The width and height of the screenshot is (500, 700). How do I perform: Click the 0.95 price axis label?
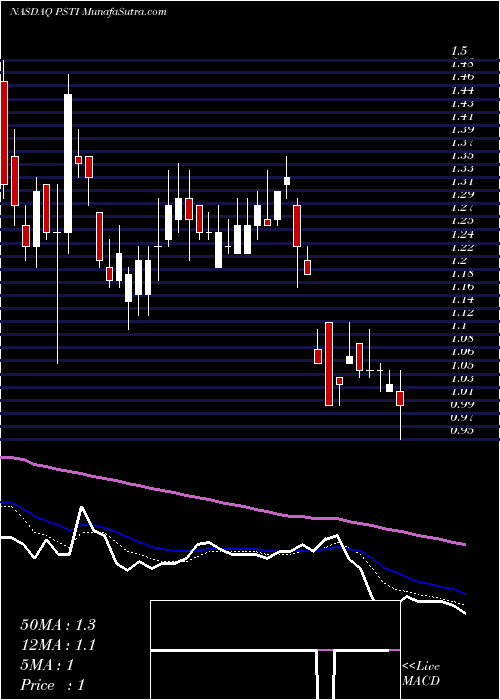[463, 430]
